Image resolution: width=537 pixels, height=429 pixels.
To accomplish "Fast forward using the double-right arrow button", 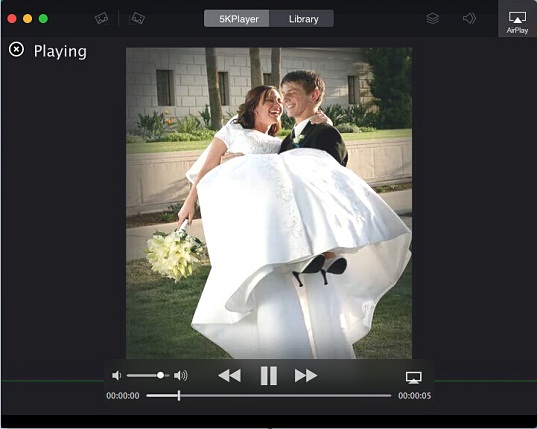I will coord(306,376).
